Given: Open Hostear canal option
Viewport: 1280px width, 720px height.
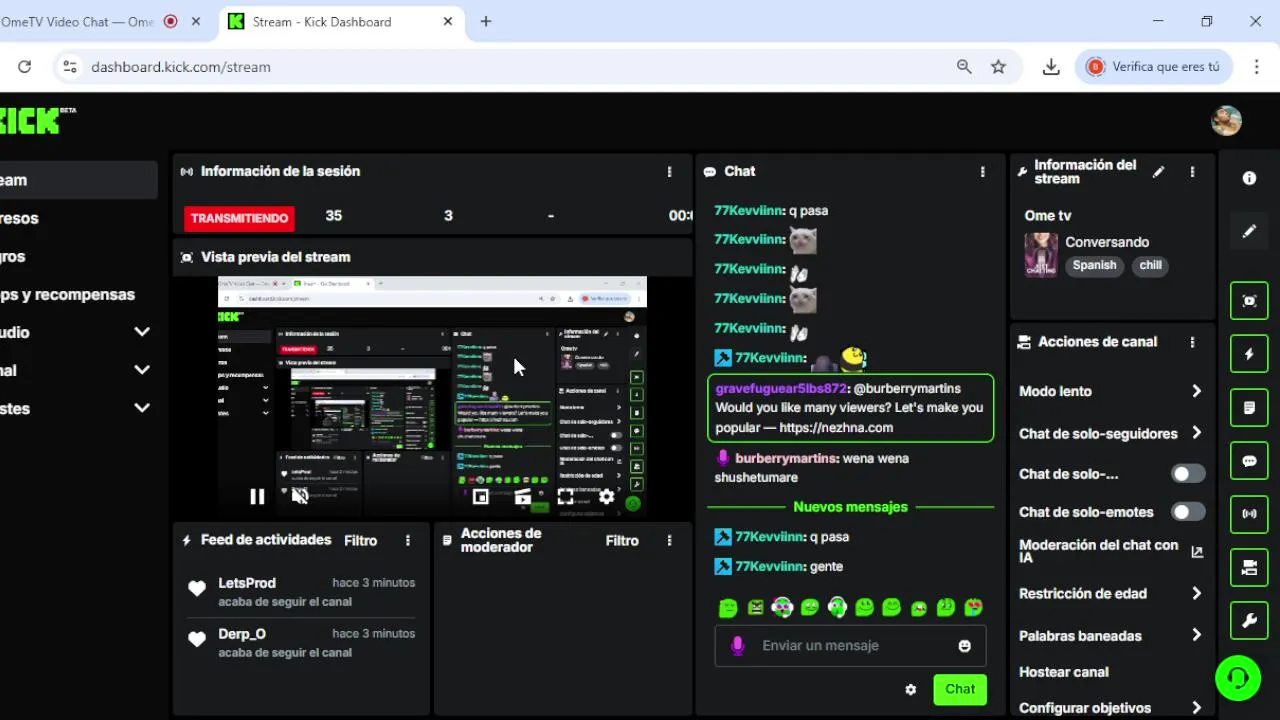Looking at the screenshot, I should (x=1064, y=672).
